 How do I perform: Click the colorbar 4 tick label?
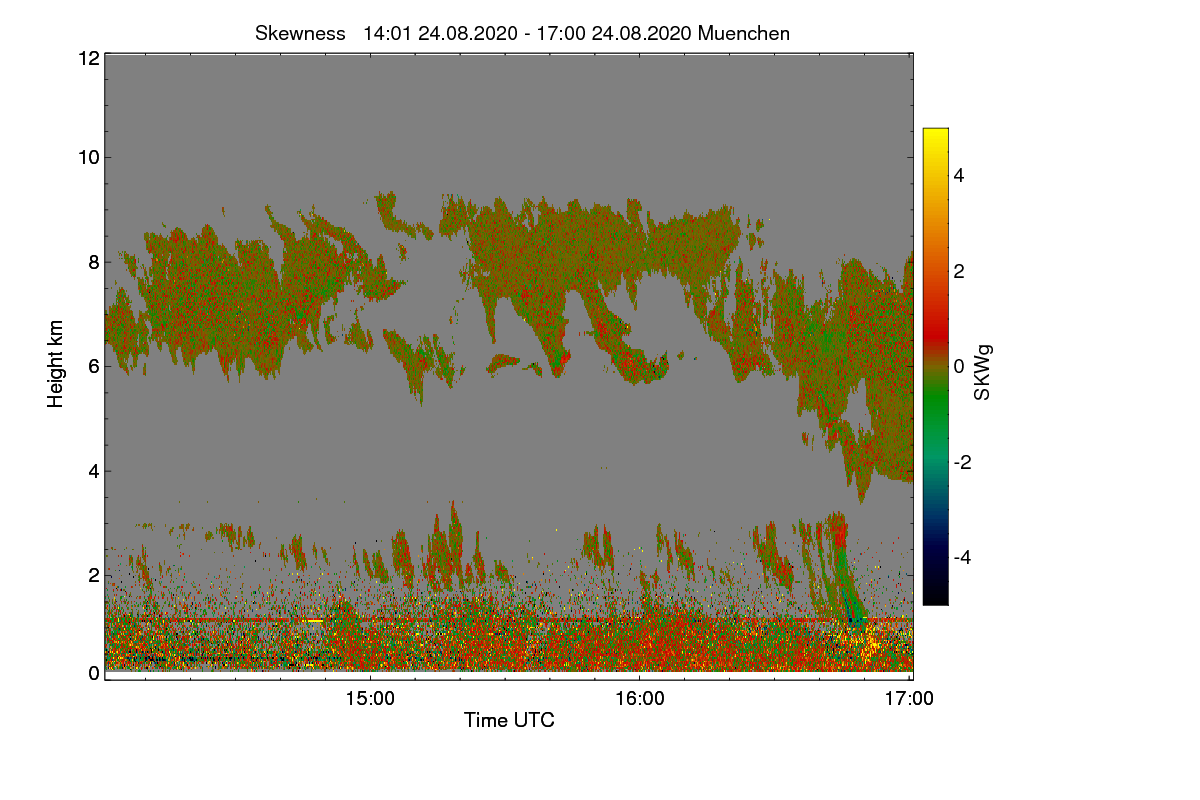coord(959,175)
